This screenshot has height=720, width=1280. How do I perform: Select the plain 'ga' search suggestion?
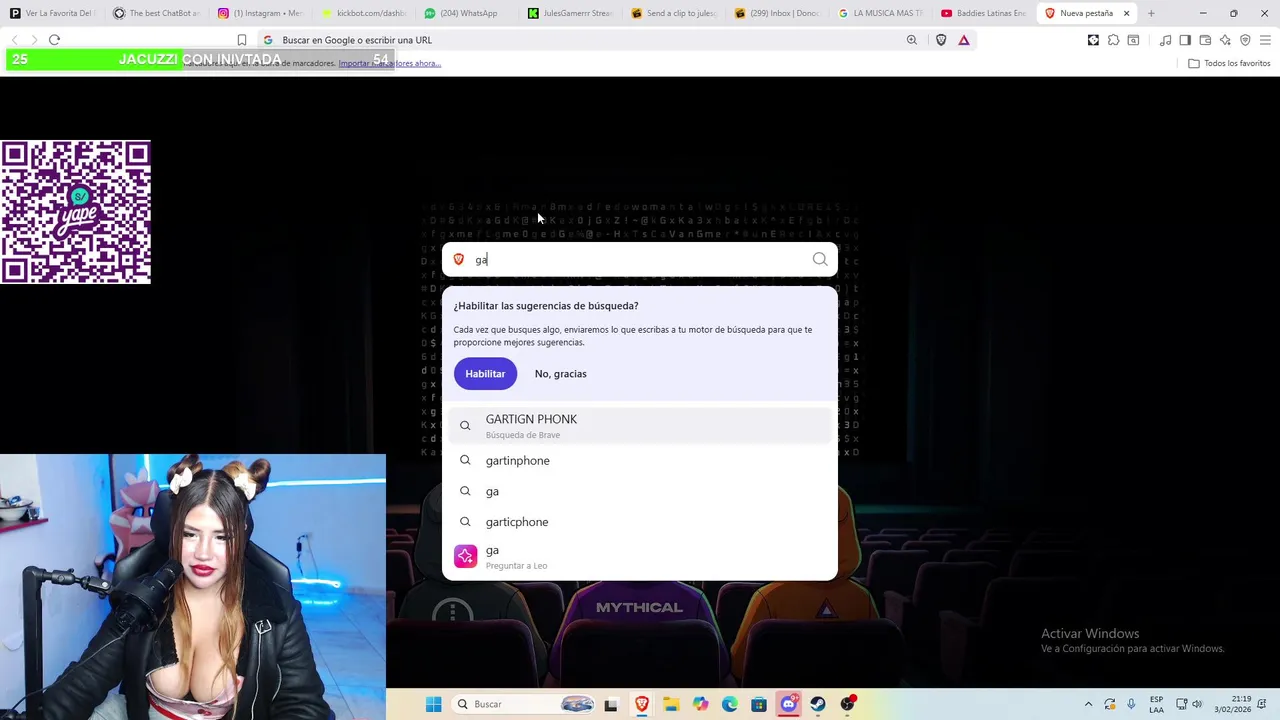coord(640,491)
